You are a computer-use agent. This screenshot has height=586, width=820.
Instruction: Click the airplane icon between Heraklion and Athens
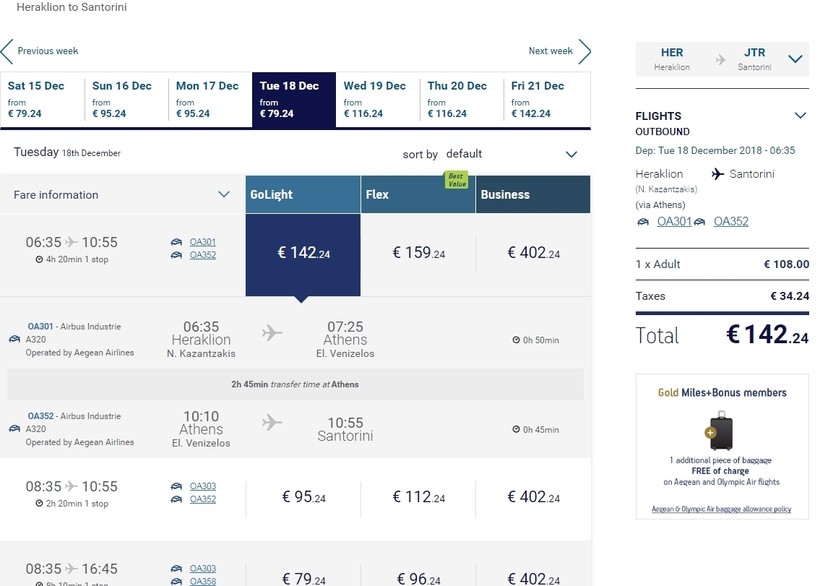(272, 333)
